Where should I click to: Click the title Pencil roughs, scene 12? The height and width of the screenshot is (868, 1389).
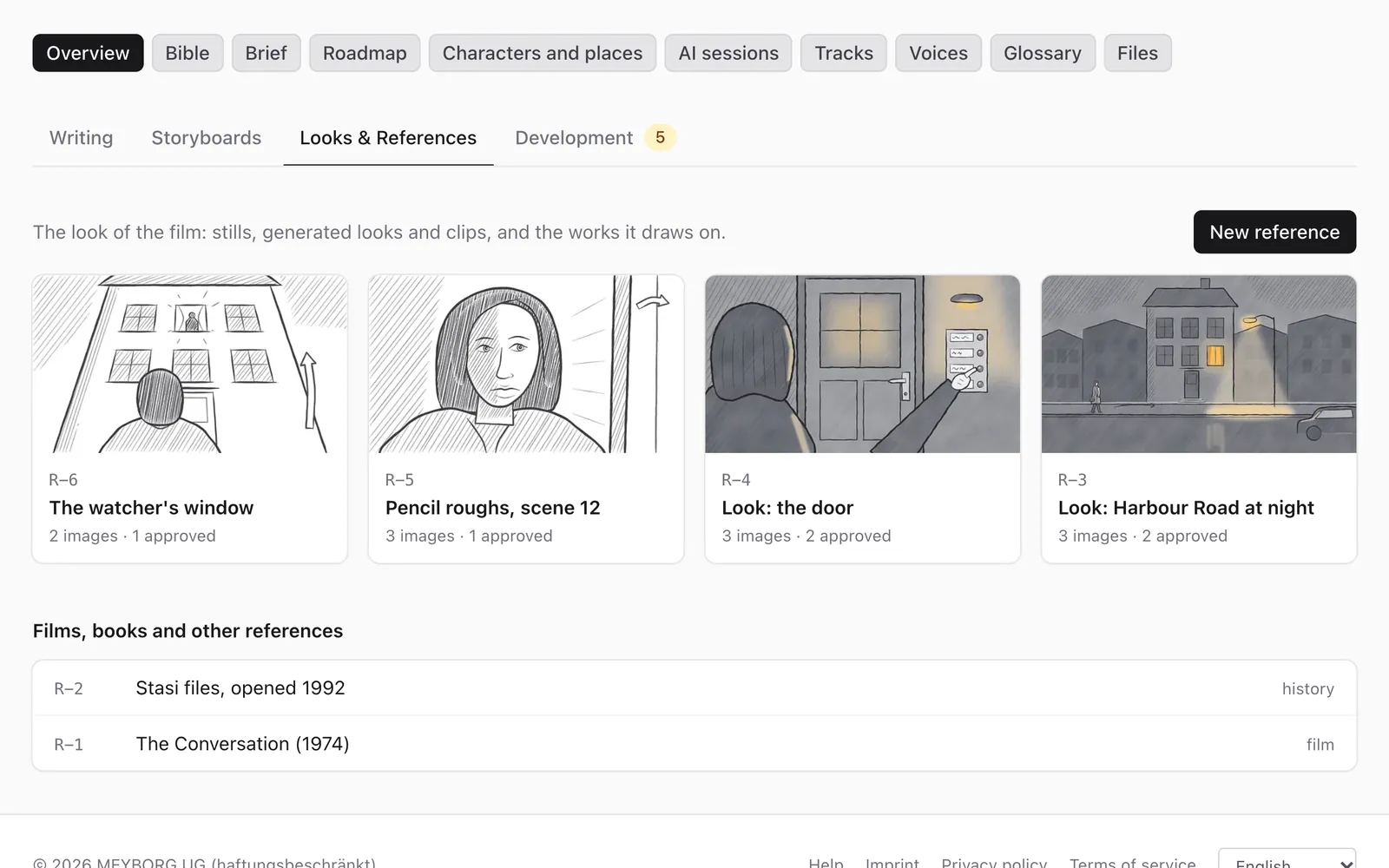[493, 508]
